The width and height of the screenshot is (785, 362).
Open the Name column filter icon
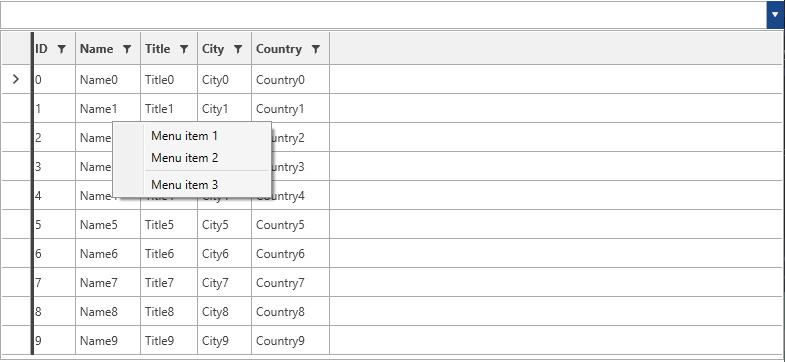tap(127, 49)
